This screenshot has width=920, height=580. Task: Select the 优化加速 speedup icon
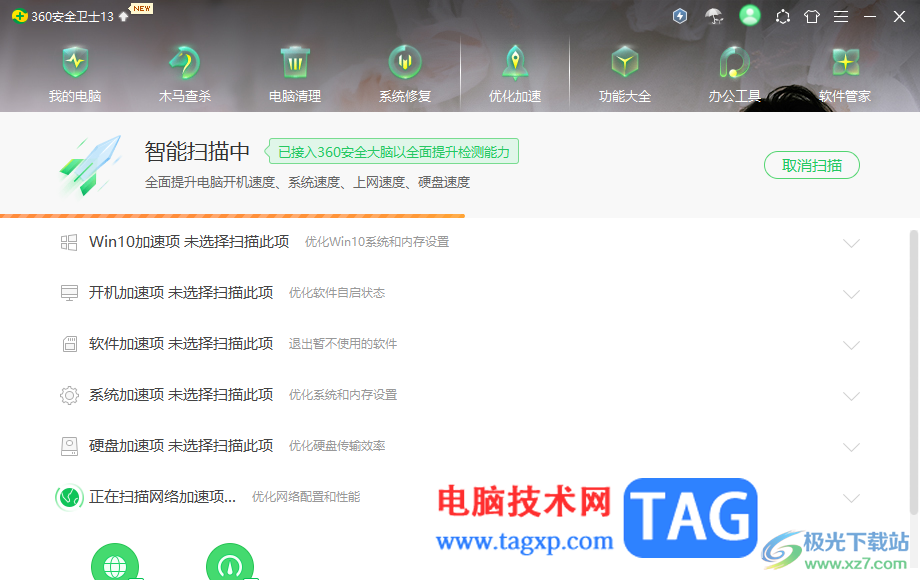tap(514, 72)
